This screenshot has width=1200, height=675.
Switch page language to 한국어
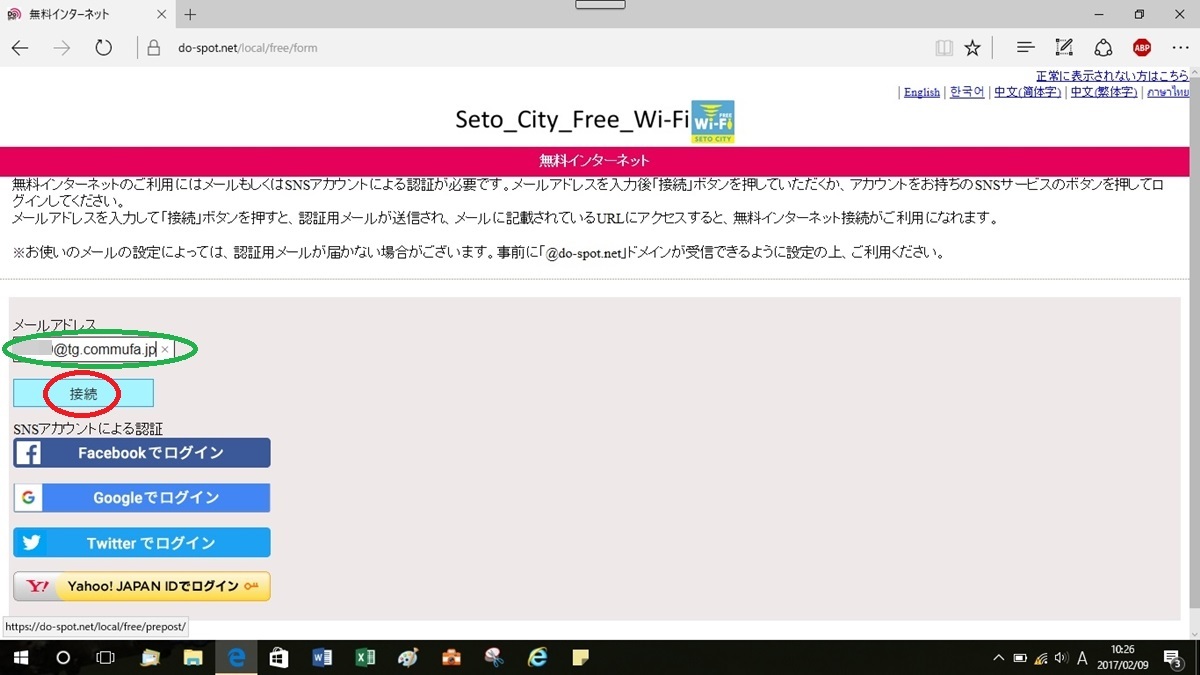click(x=967, y=92)
